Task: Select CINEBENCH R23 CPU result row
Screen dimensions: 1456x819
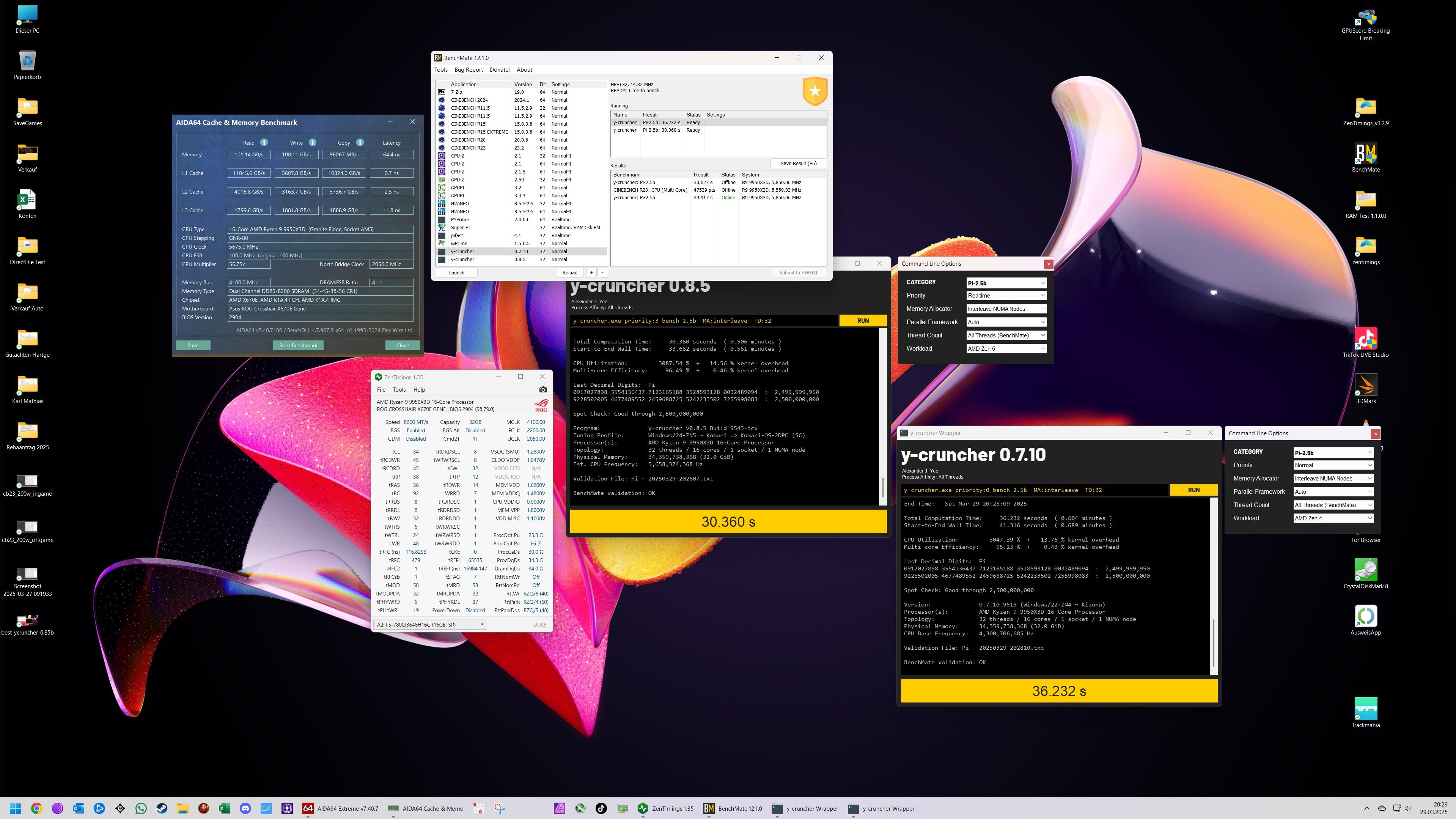Action: pyautogui.click(x=718, y=190)
